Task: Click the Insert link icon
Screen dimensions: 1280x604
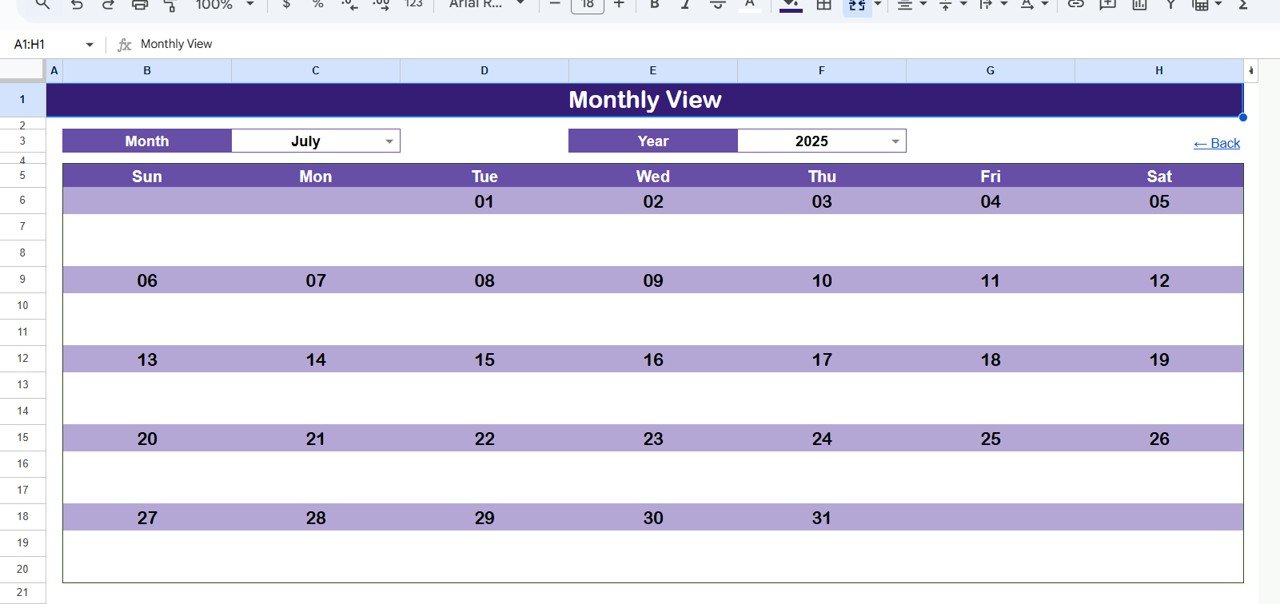Action: click(1075, 5)
